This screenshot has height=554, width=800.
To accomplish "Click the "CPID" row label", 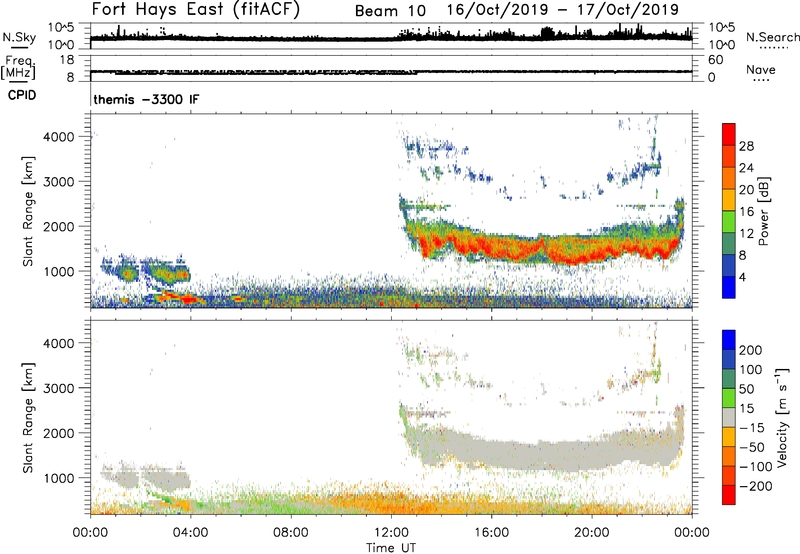I will (x=22, y=95).
